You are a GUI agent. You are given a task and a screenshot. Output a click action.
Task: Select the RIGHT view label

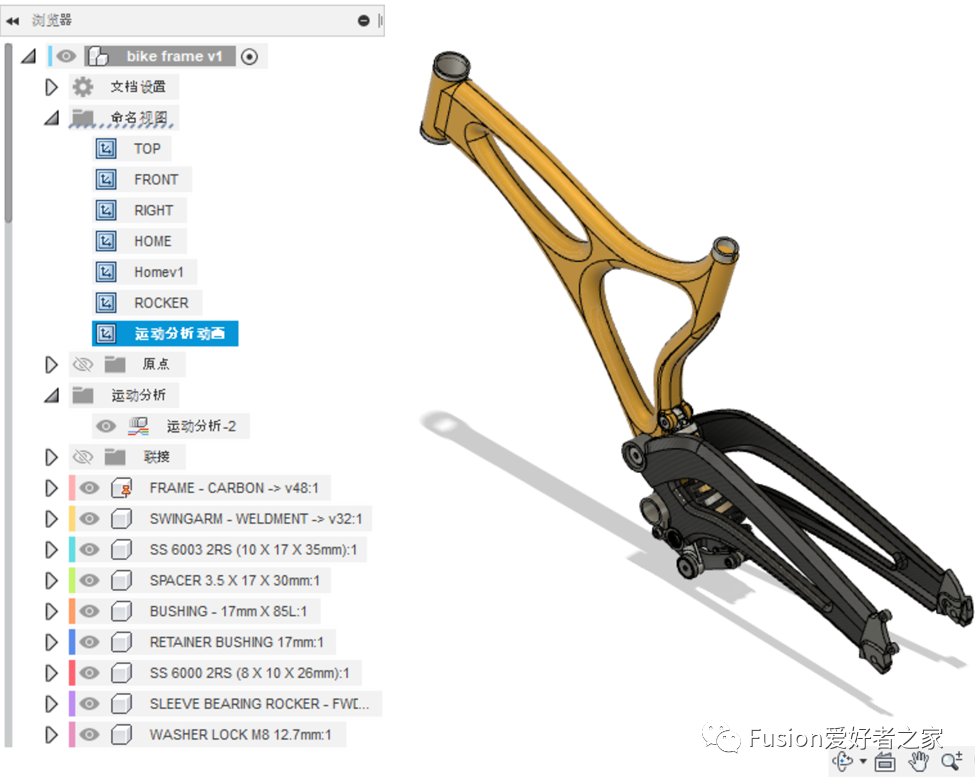point(154,210)
